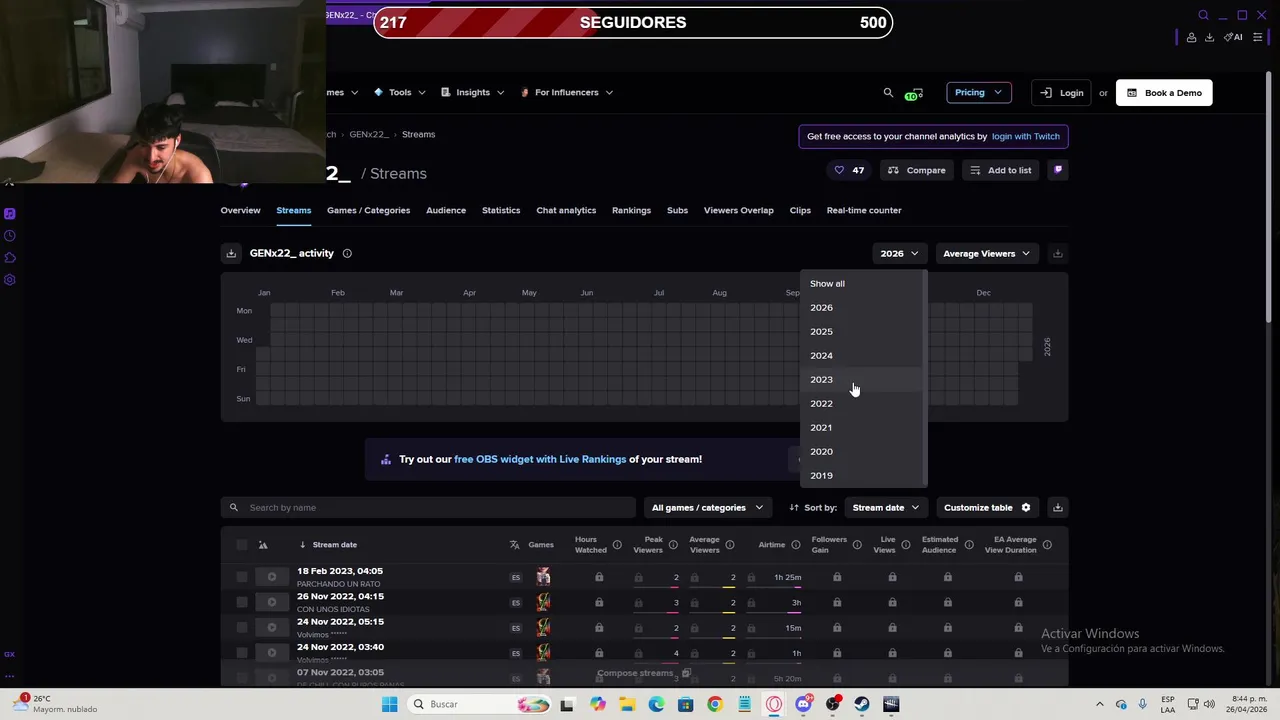The width and height of the screenshot is (1280, 720).
Task: Switch to Chat analytics tab
Action: coord(566,210)
